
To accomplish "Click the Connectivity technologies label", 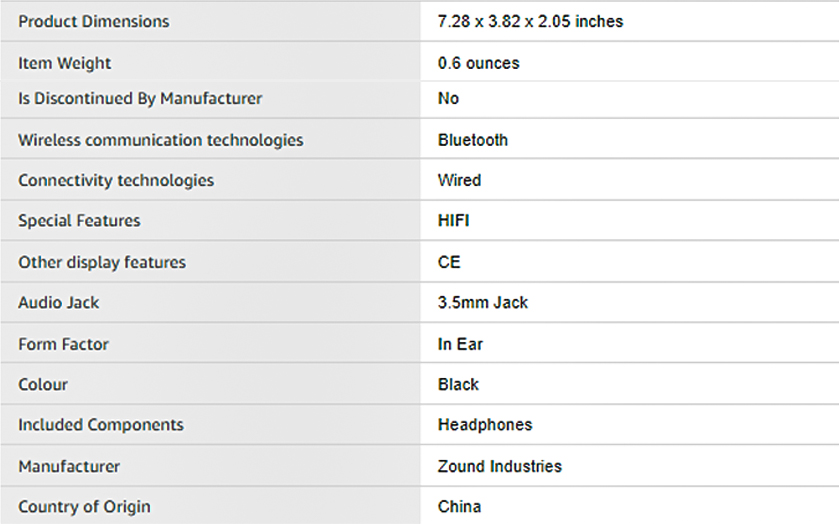I will tap(116, 180).
